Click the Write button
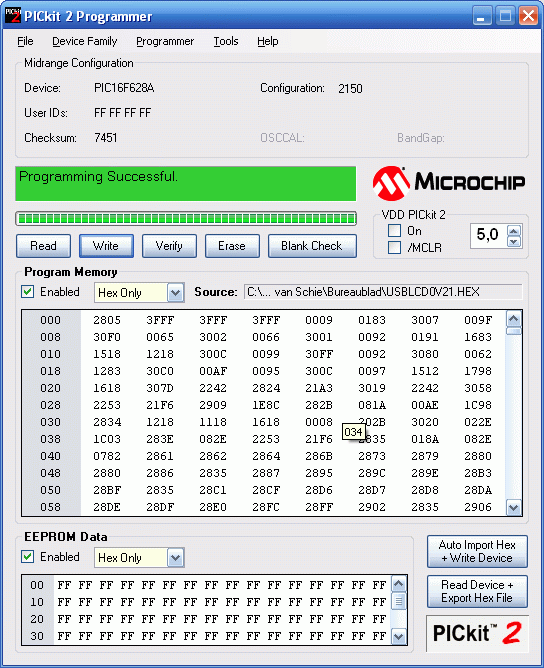Viewport: 544px width, 668px height. pos(106,246)
